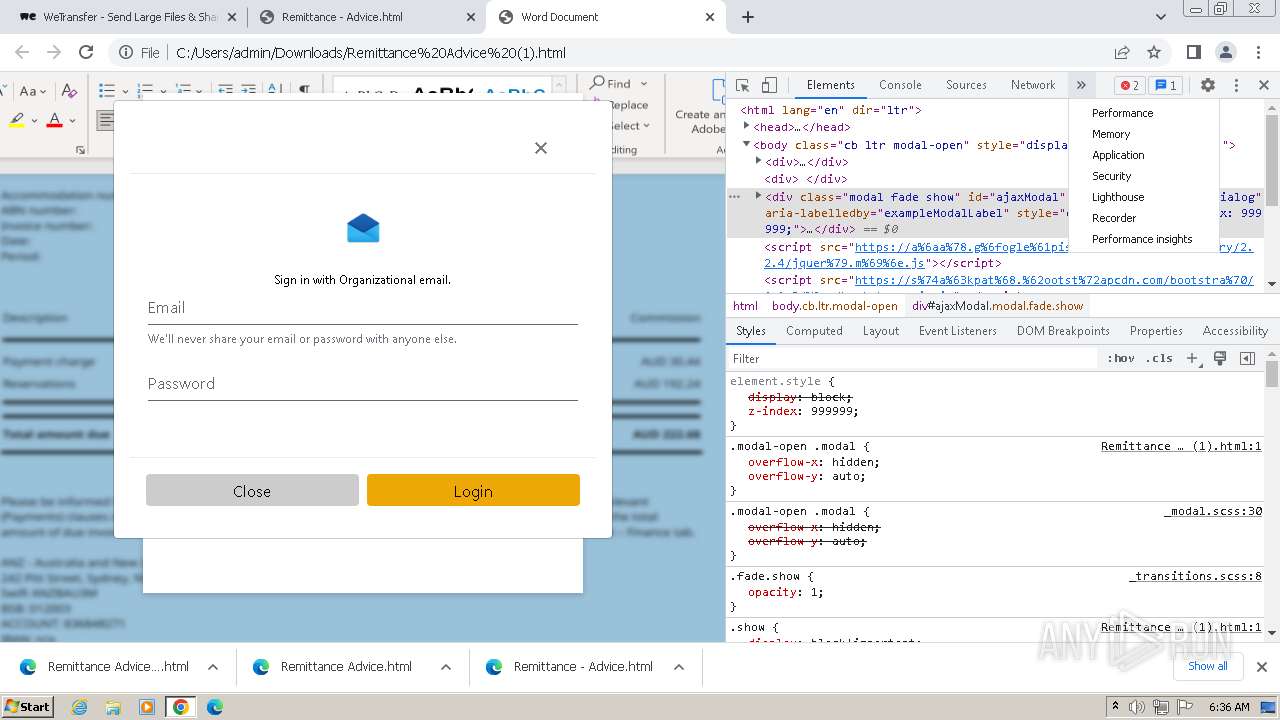Click the more tabs chevron in DevTools

(1081, 85)
